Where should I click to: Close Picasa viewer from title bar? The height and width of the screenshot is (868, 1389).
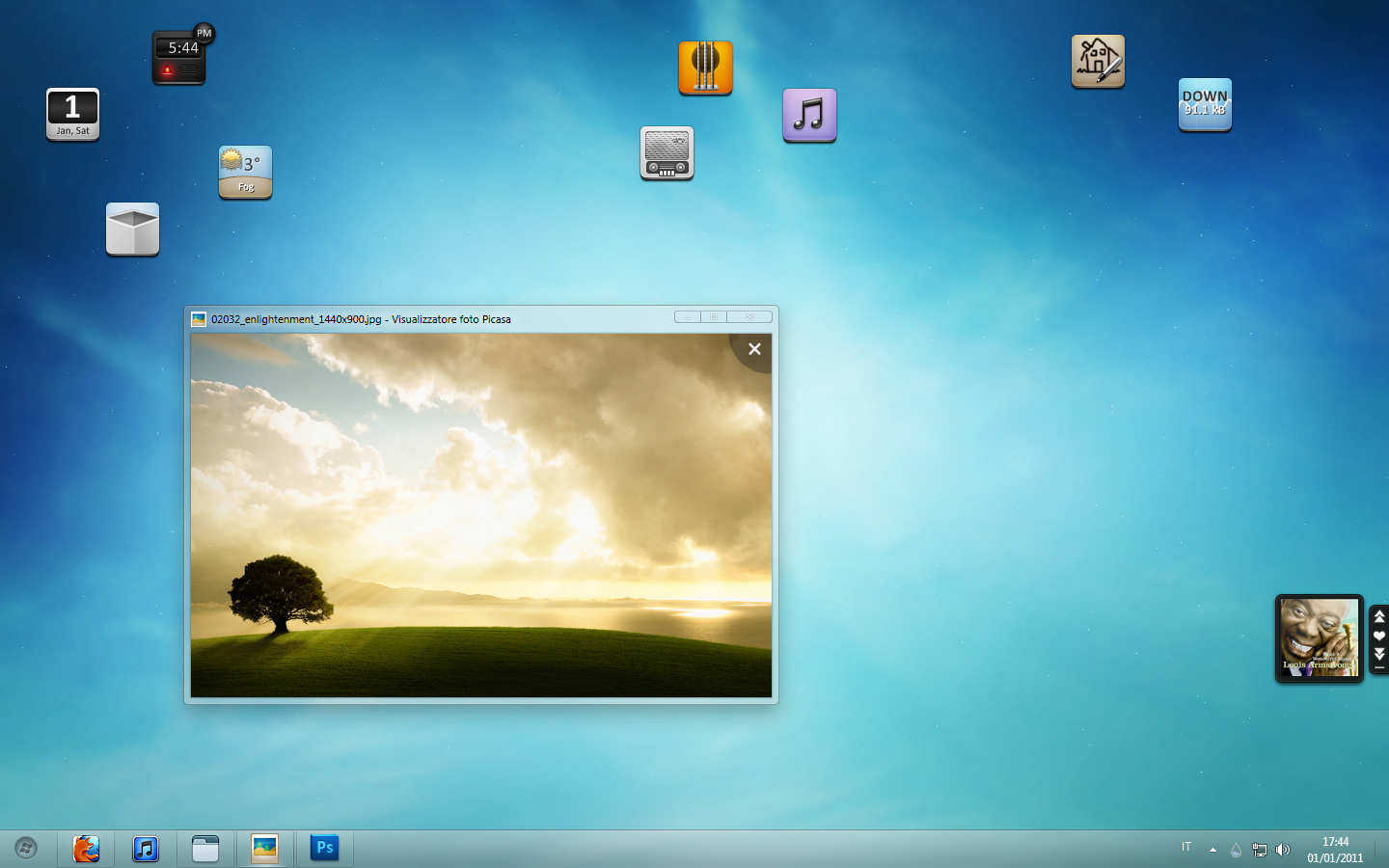(x=749, y=317)
